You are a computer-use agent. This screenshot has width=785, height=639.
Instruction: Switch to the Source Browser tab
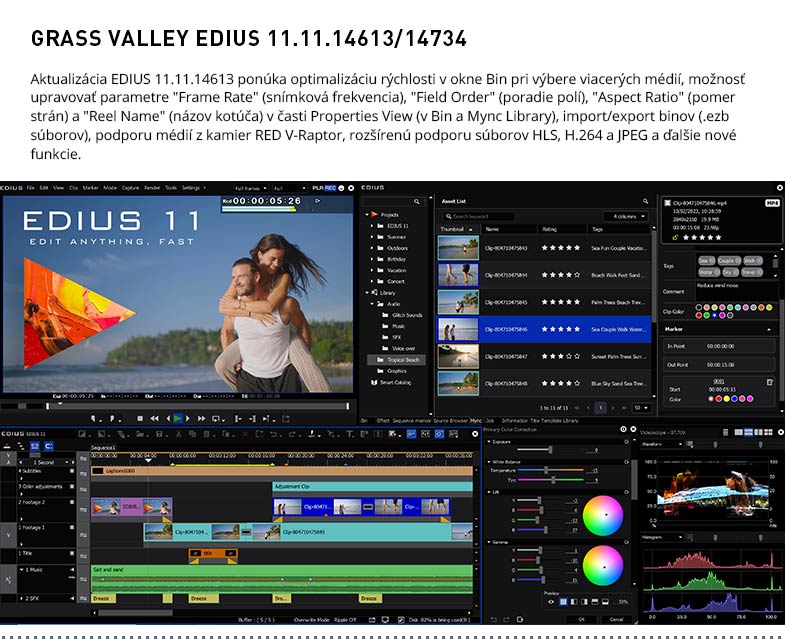(x=451, y=421)
